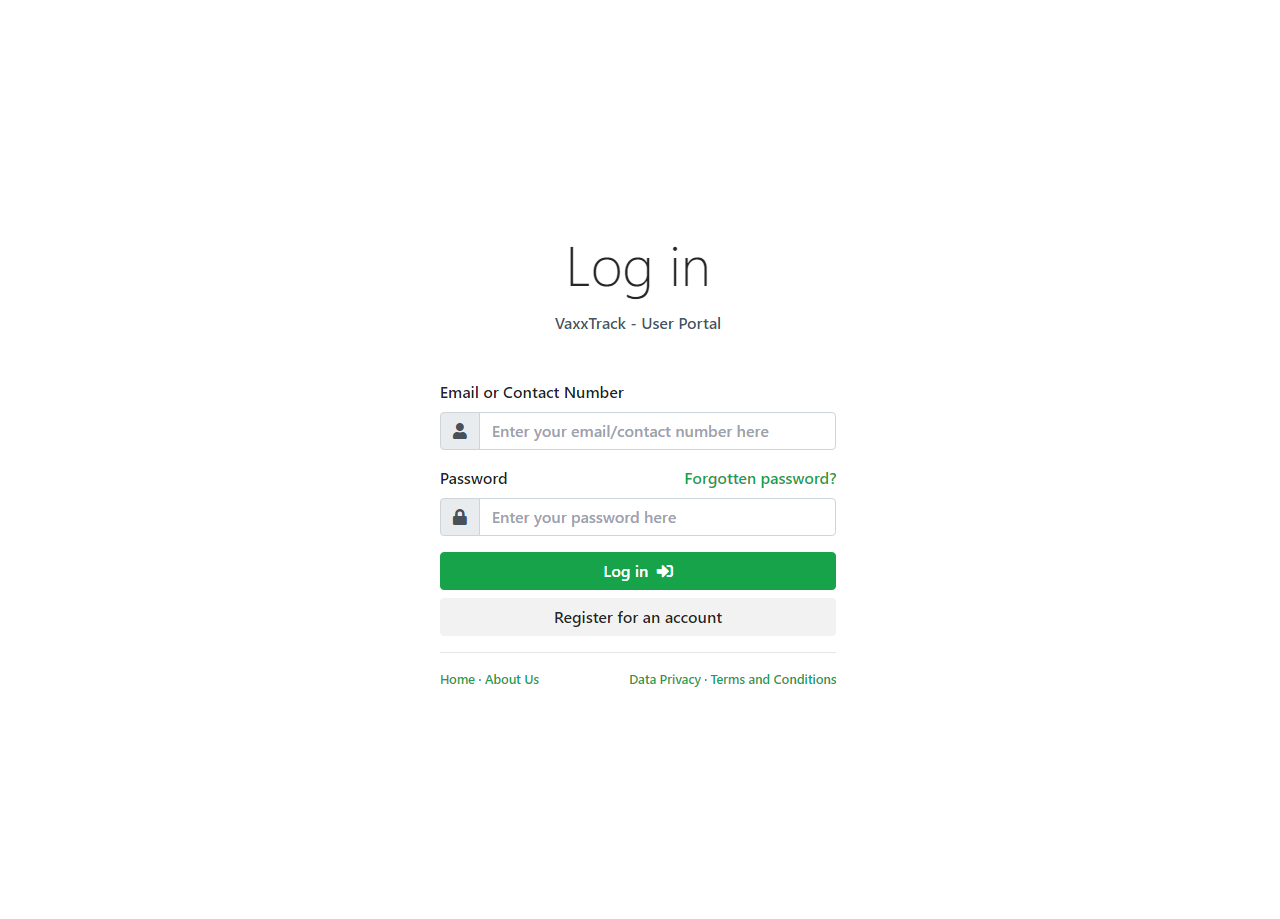
Task: Select Register for an account button
Action: [638, 617]
